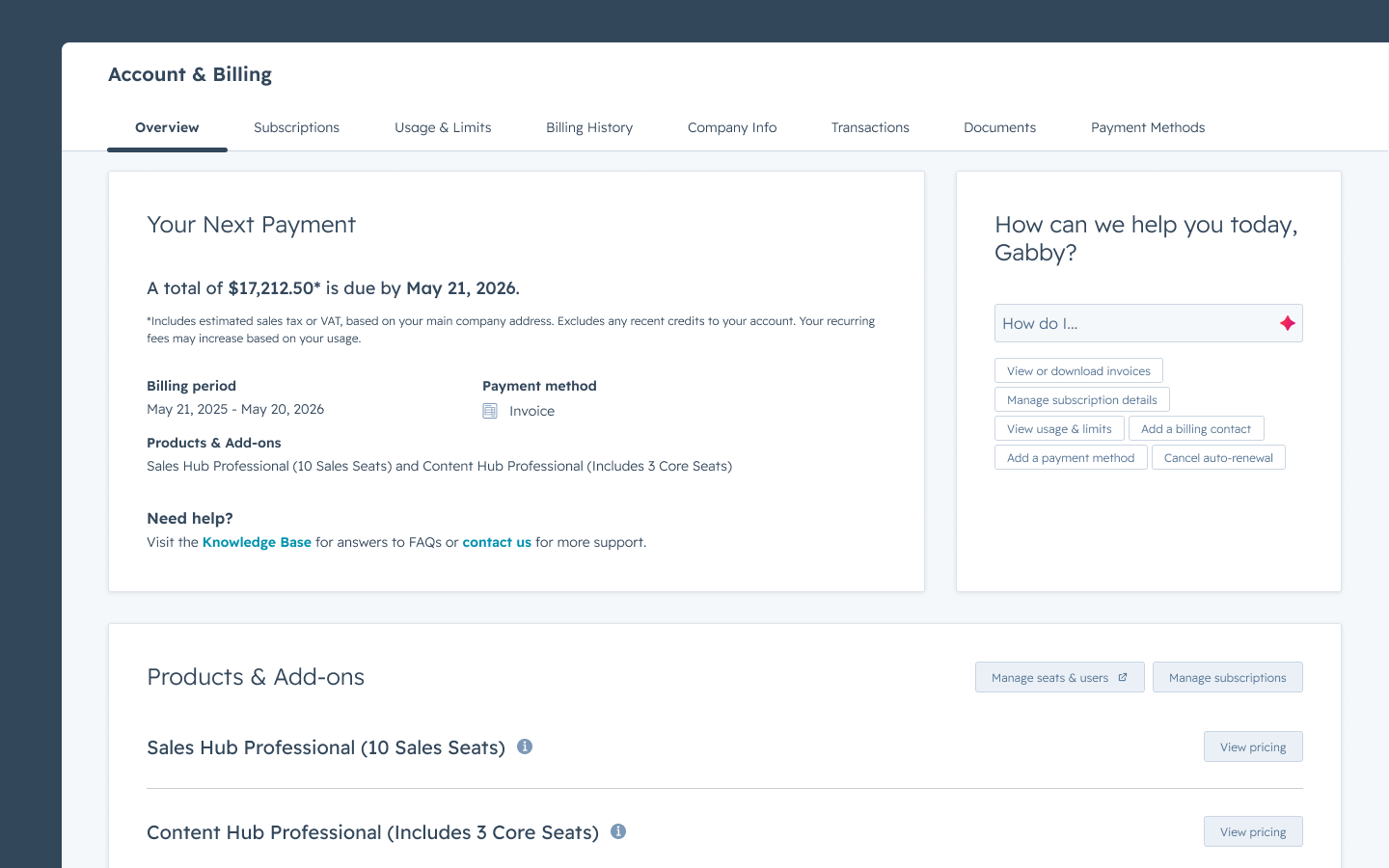The width and height of the screenshot is (1389, 868).
Task: Open the Transactions tab
Action: [870, 127]
